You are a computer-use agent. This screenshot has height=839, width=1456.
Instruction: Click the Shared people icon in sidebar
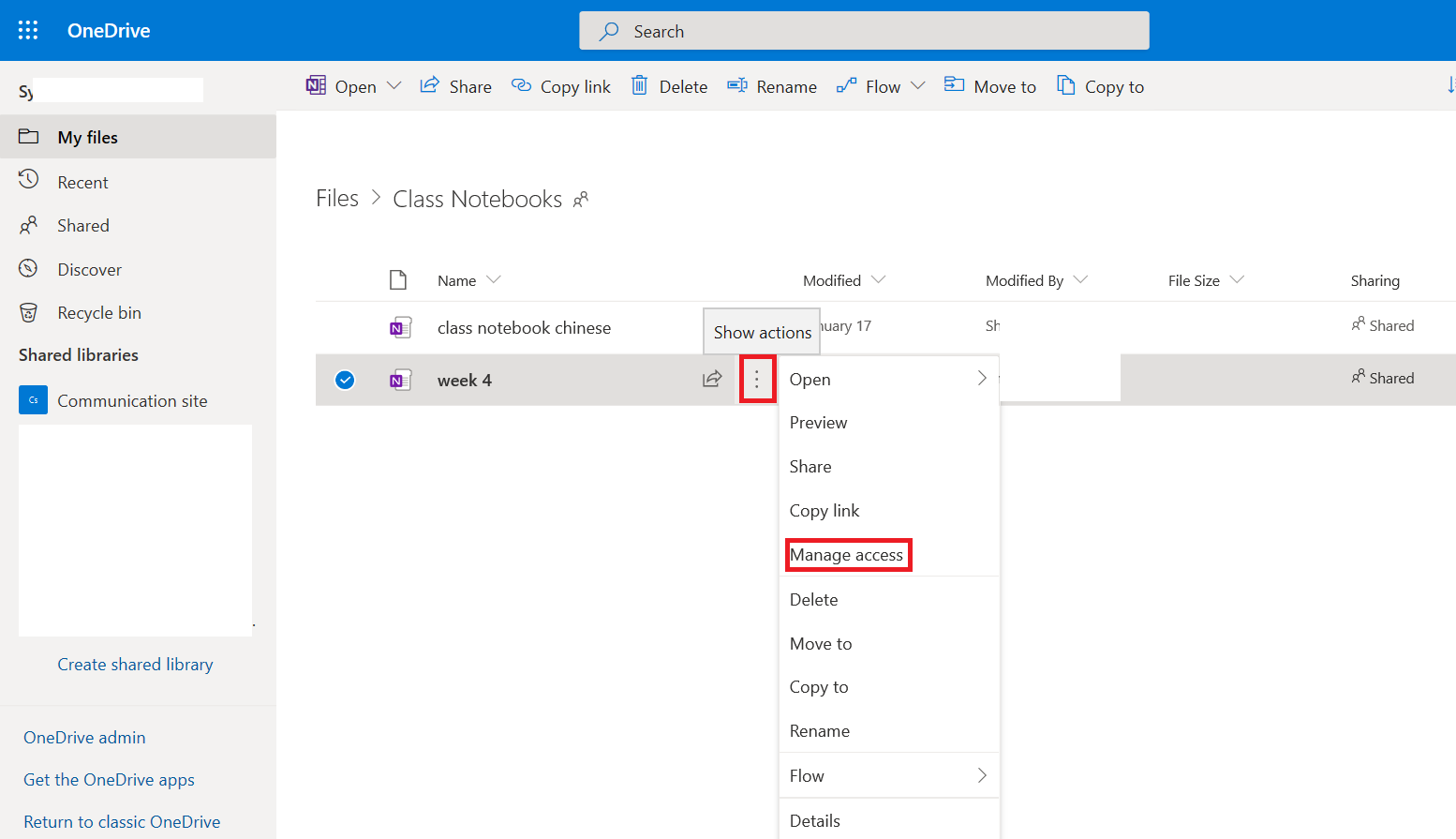tap(29, 225)
